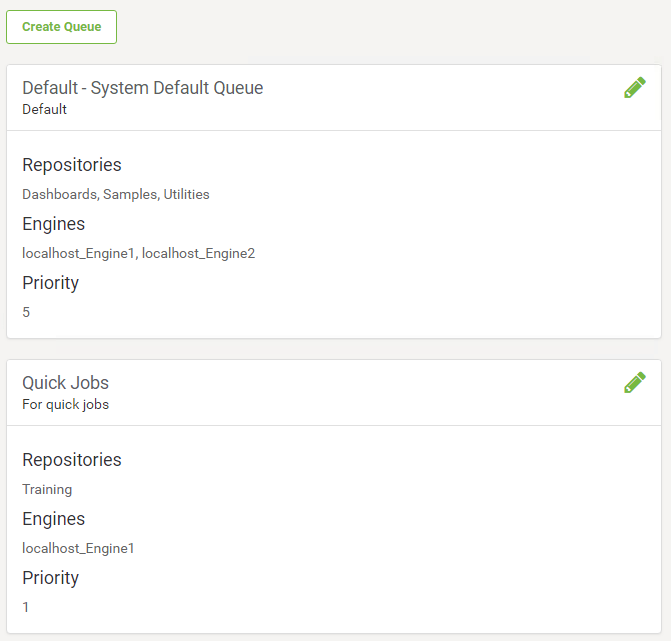Image resolution: width=671 pixels, height=641 pixels.
Task: Click the Engines heading in the Quick Jobs card
Action: pyautogui.click(x=53, y=519)
